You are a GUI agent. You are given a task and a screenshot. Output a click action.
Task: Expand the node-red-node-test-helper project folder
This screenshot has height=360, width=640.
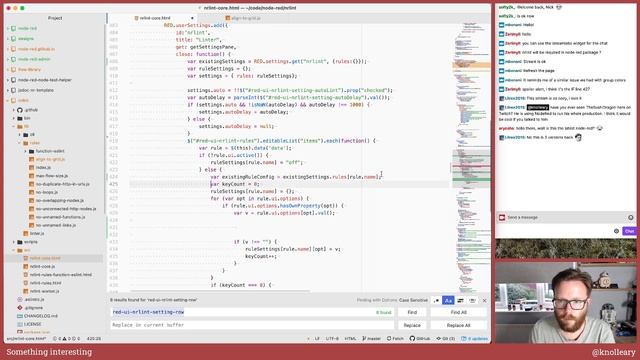8,80
